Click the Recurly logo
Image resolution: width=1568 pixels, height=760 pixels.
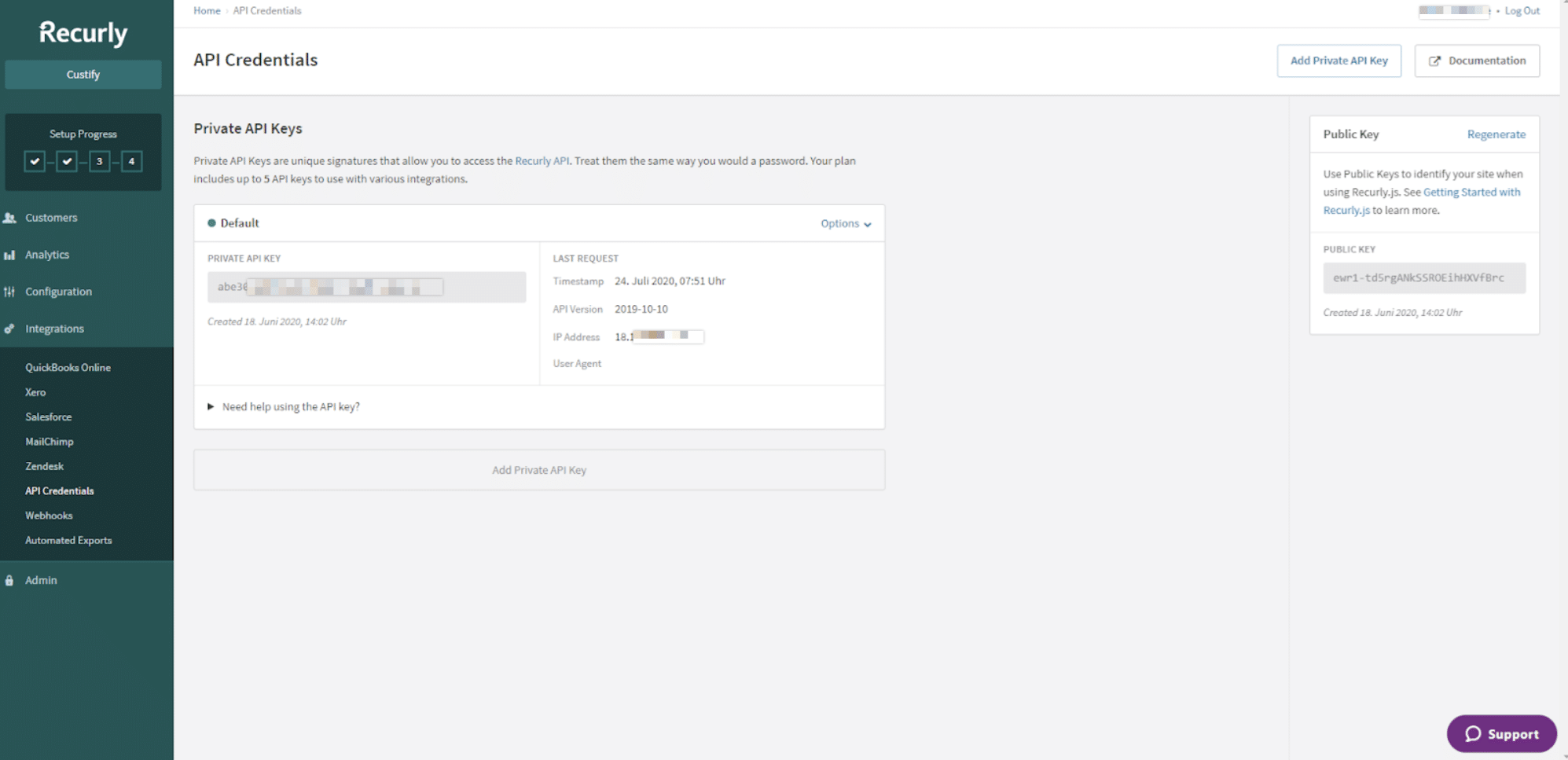pos(82,32)
